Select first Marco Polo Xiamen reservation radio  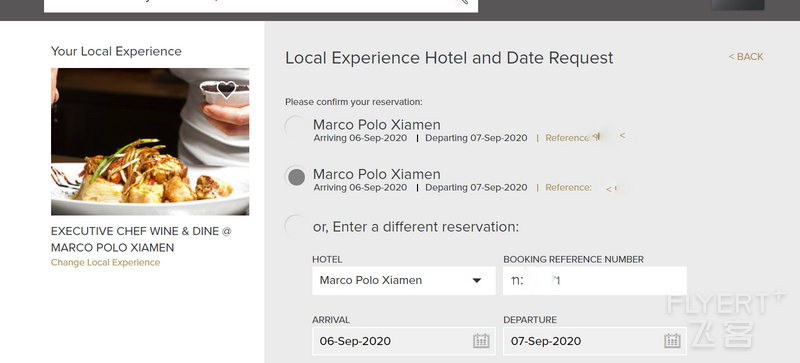(296, 128)
